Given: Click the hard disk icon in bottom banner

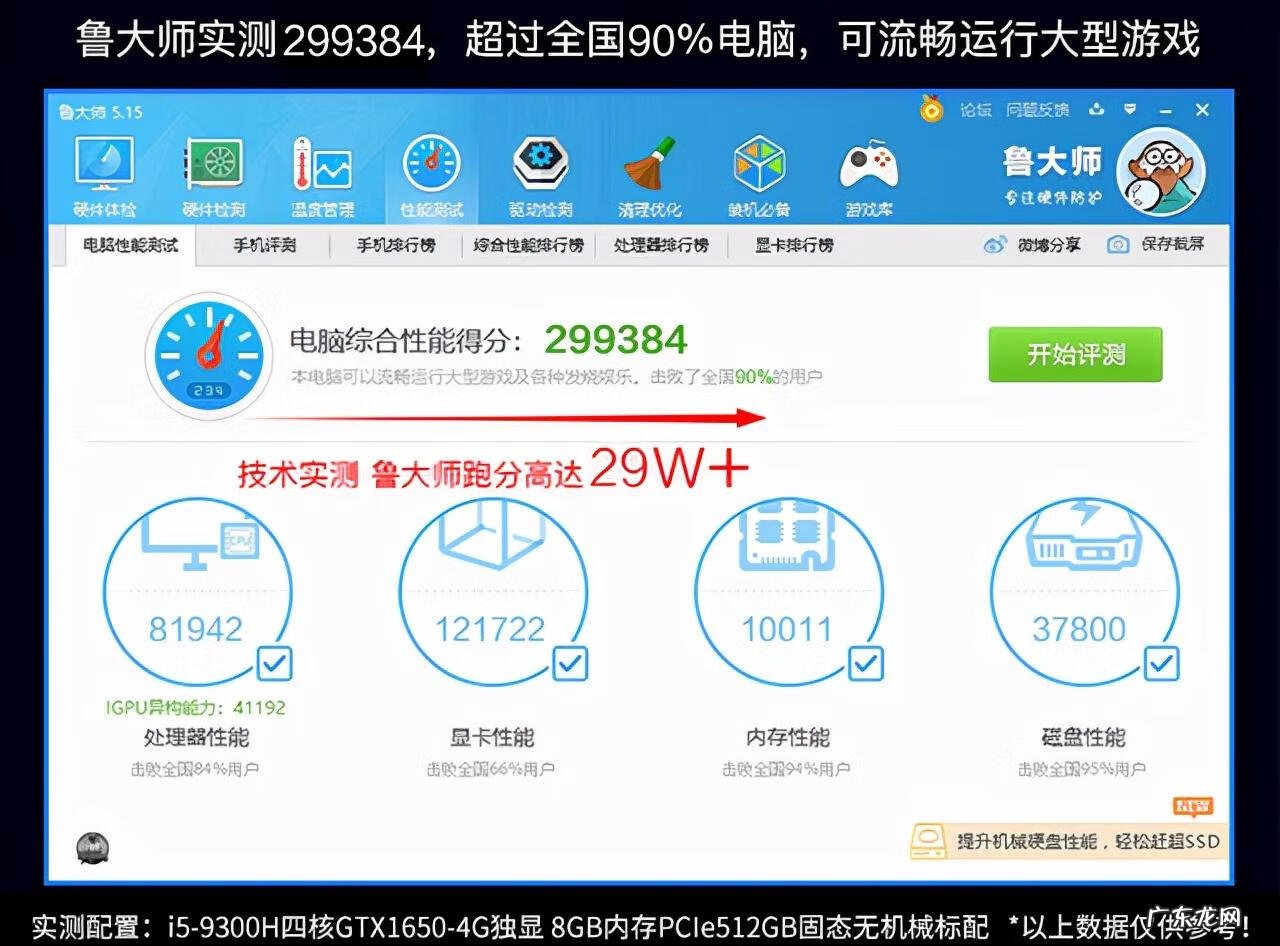Looking at the screenshot, I should (x=930, y=842).
